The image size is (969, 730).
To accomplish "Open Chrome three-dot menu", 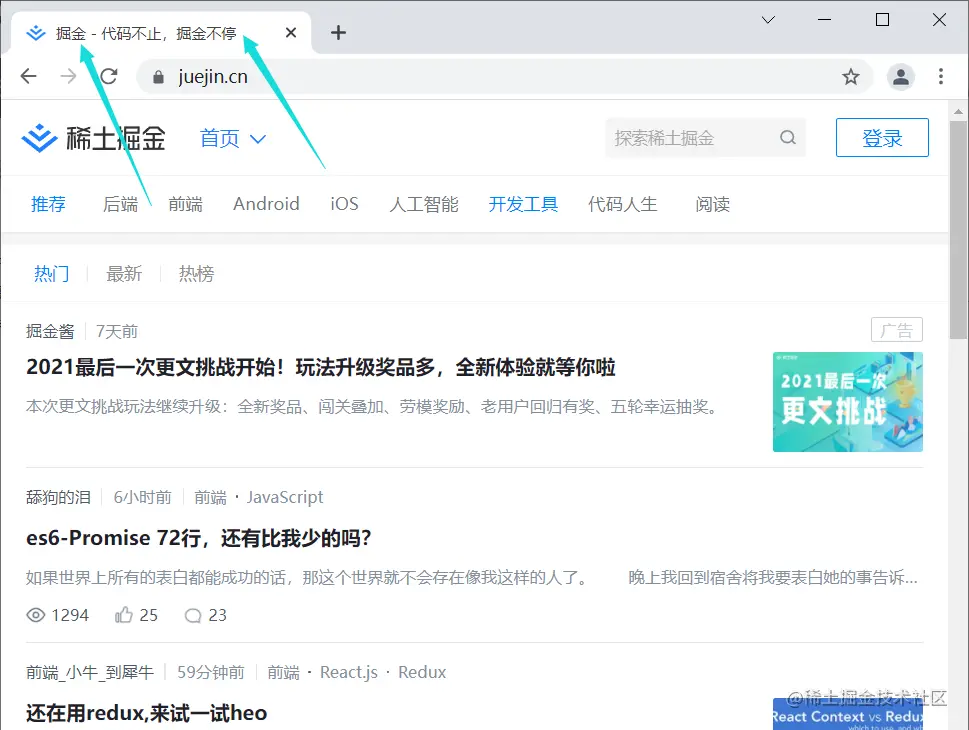I will [941, 77].
